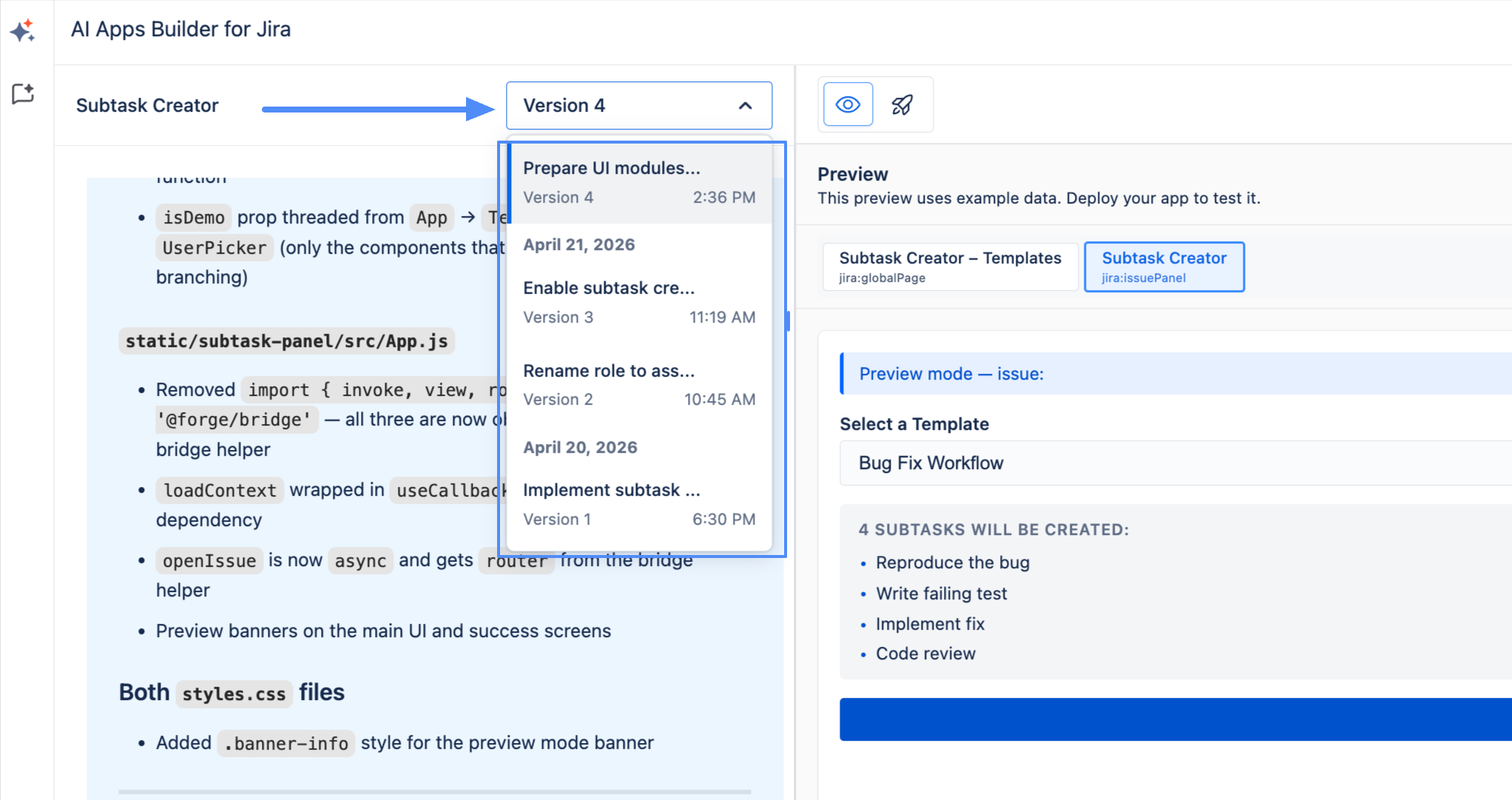
Task: Click the blue create button below subtasks
Action: 1175,719
